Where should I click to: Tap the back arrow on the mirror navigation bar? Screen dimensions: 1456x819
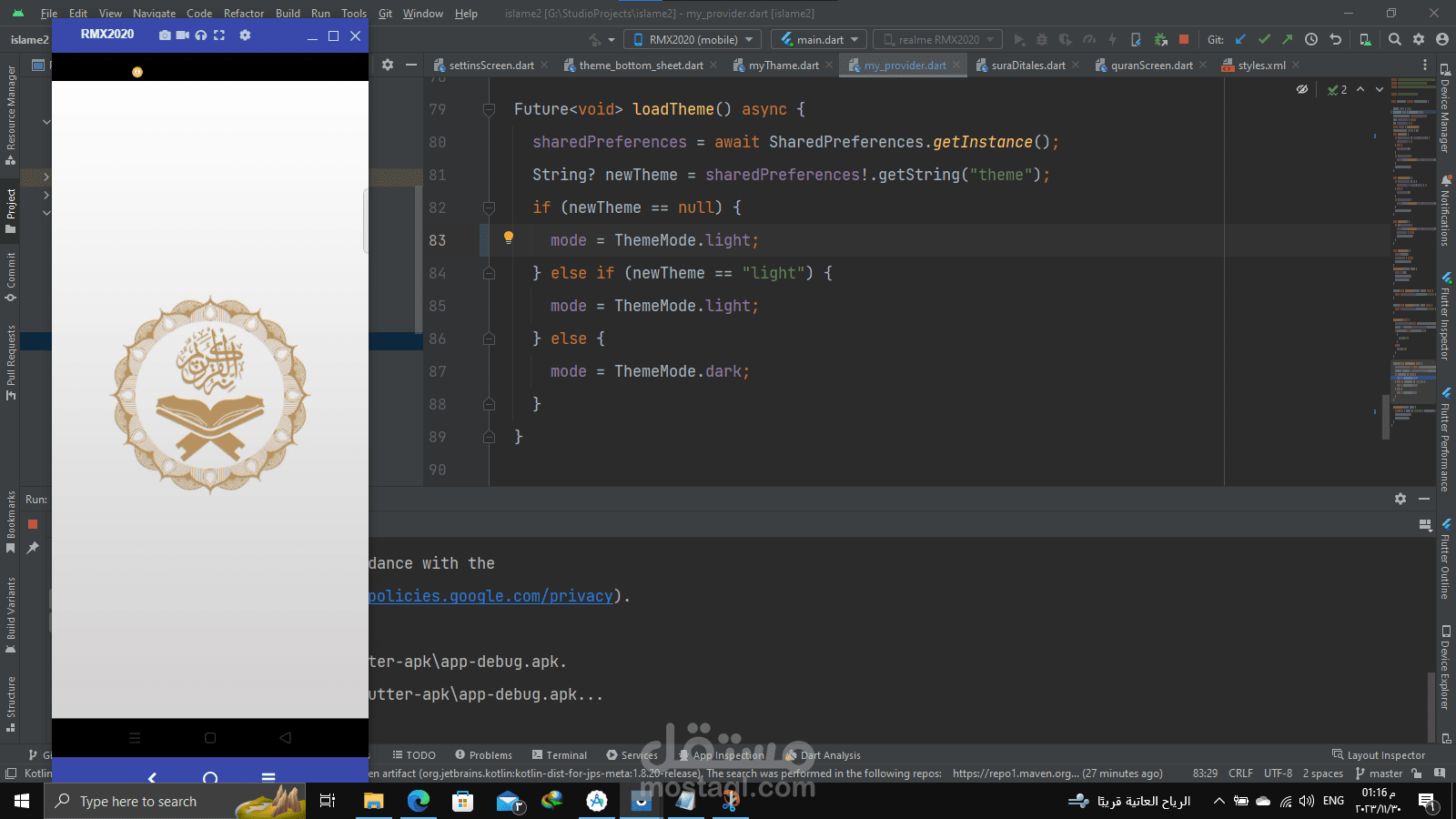[x=152, y=778]
